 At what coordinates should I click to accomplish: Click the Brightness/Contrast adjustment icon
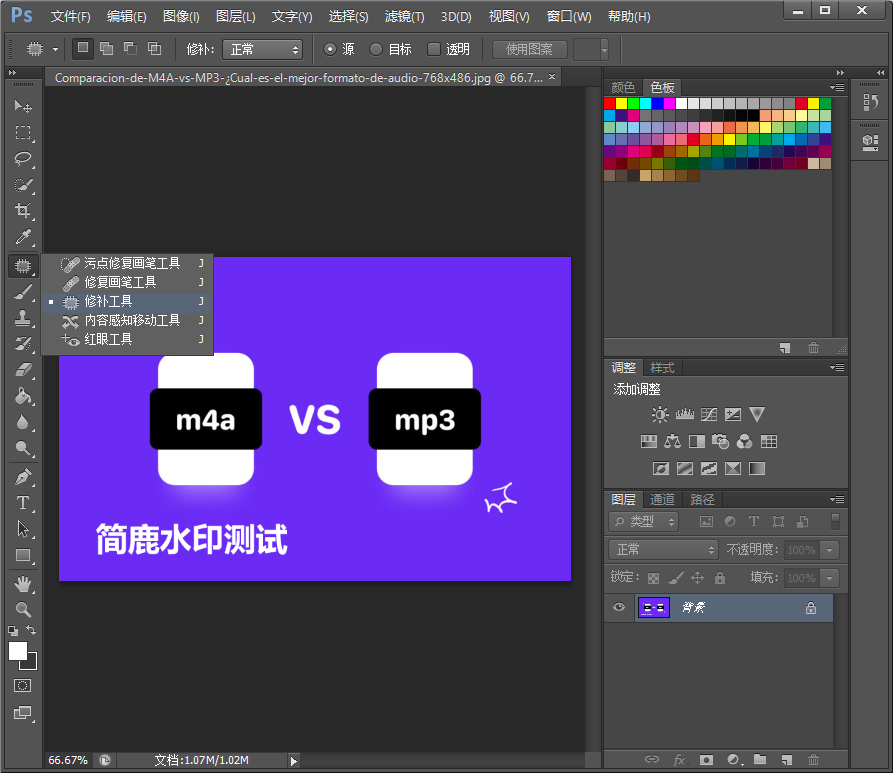coord(660,414)
